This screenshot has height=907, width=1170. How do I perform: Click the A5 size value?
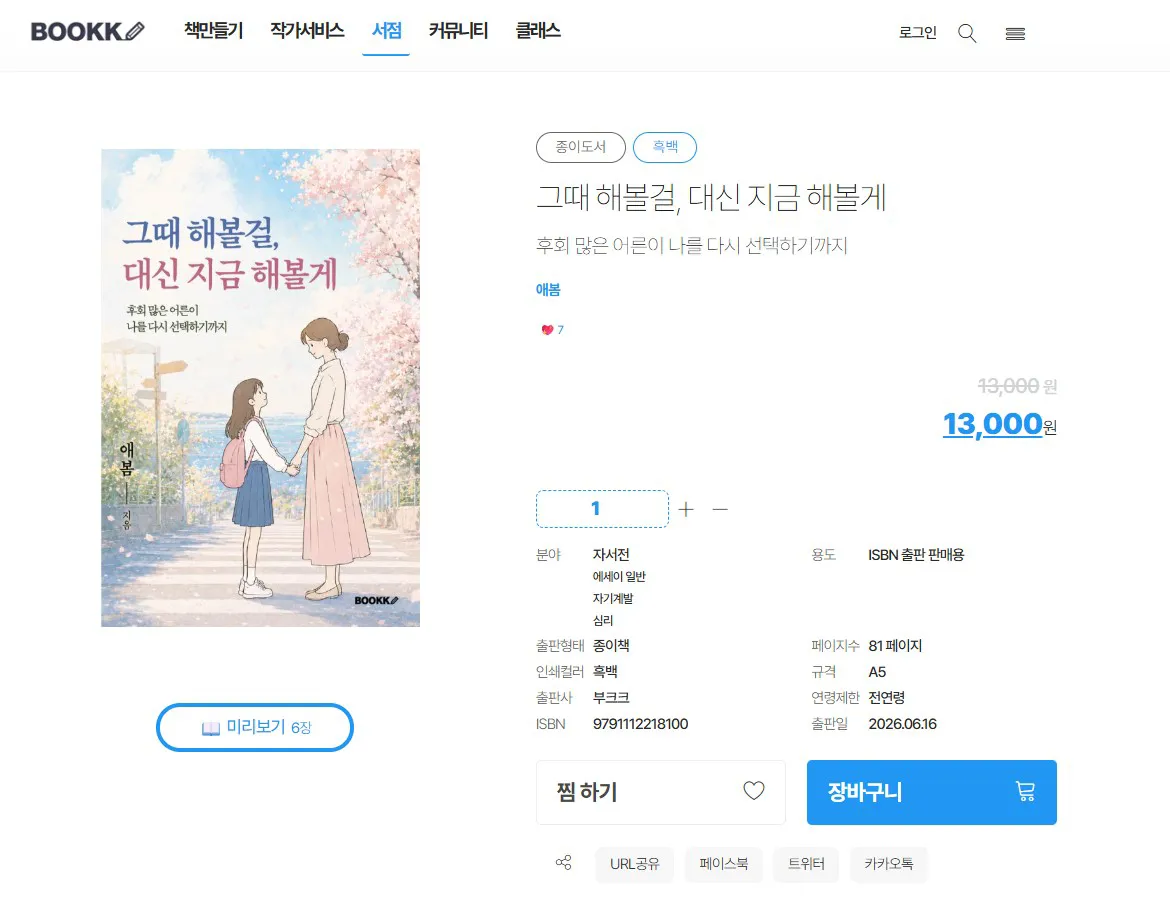[877, 672]
